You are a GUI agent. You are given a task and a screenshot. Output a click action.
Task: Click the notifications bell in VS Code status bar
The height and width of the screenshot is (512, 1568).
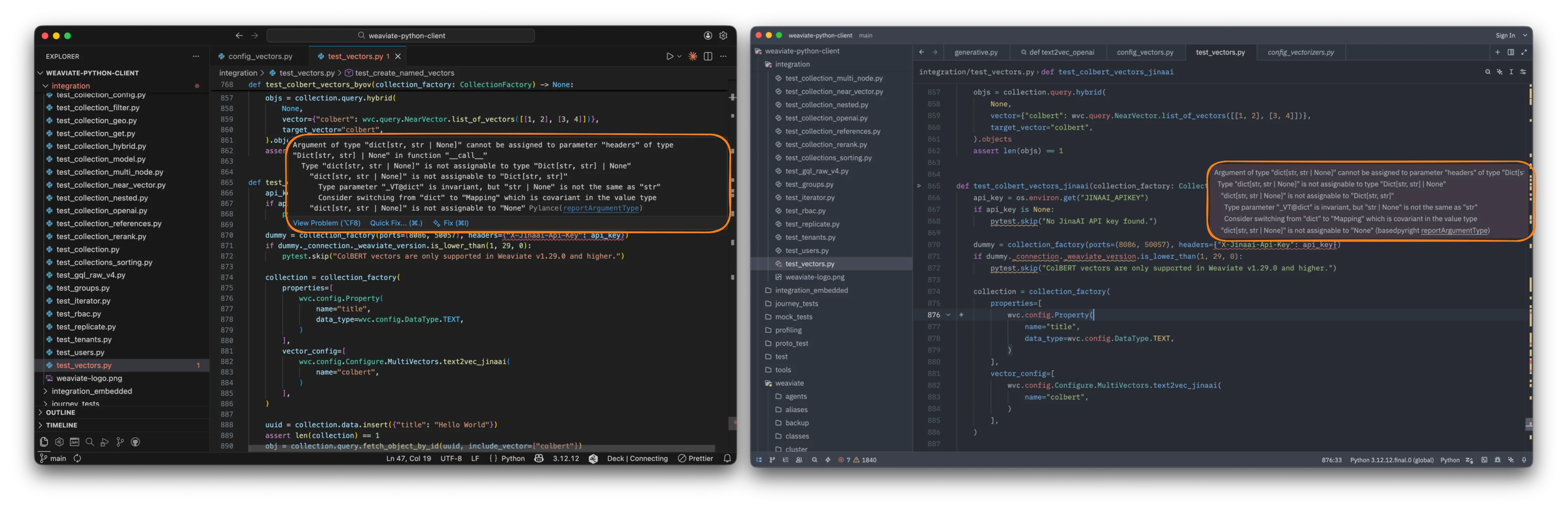[x=727, y=458]
